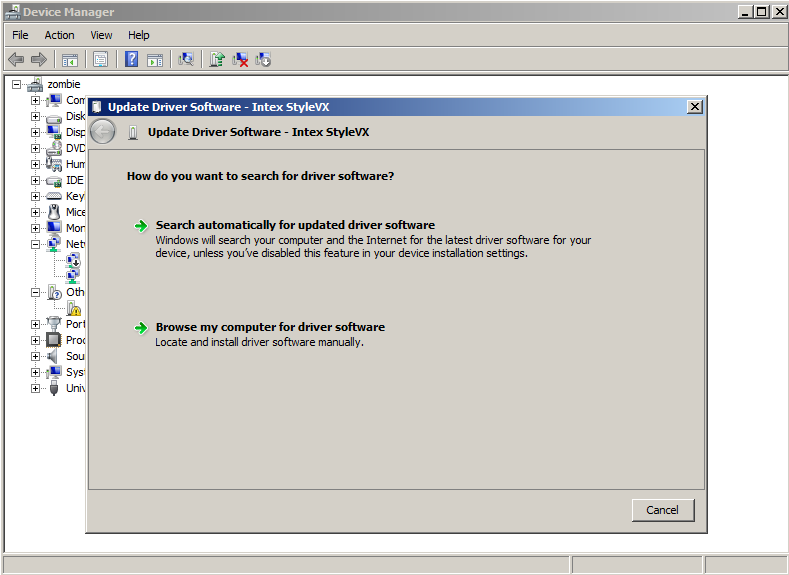Screen dimensions: 789x575
Task: Select the zombie computer root icon
Action: click(x=35, y=84)
